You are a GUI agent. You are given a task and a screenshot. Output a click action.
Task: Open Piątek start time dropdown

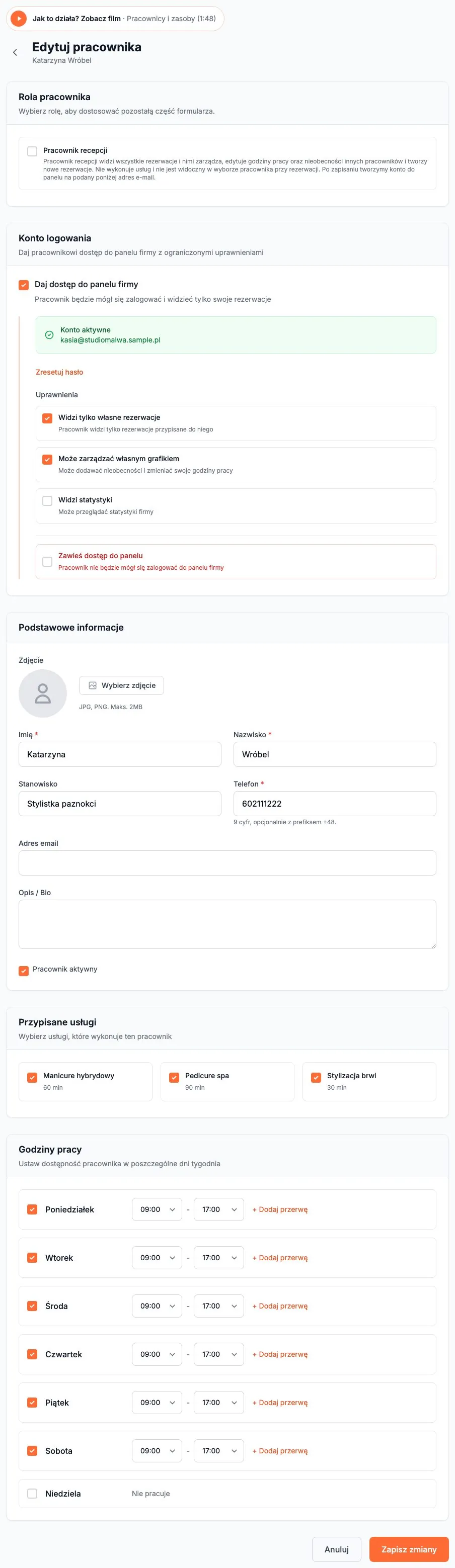(157, 1403)
